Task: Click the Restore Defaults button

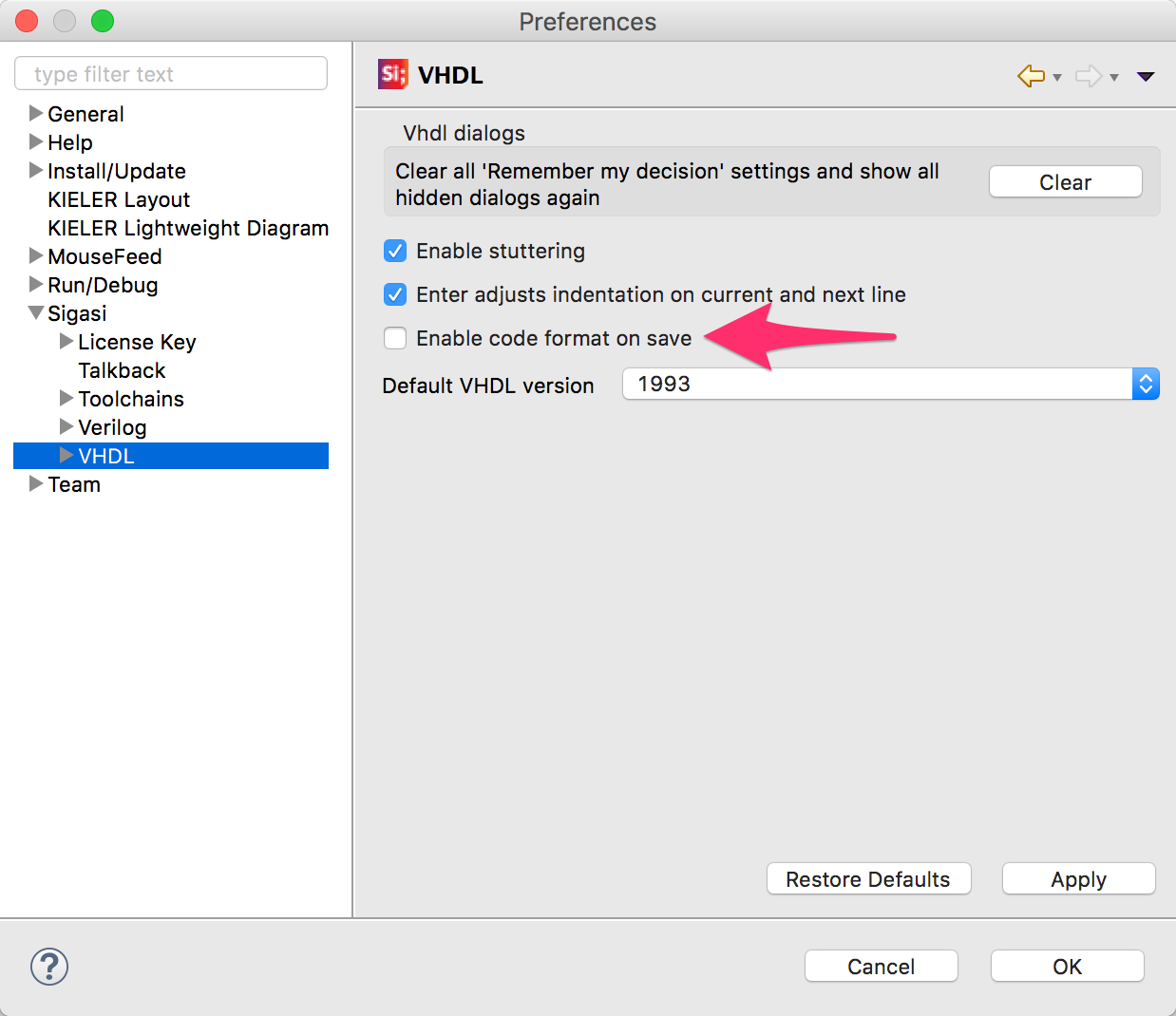Action: coord(869,879)
